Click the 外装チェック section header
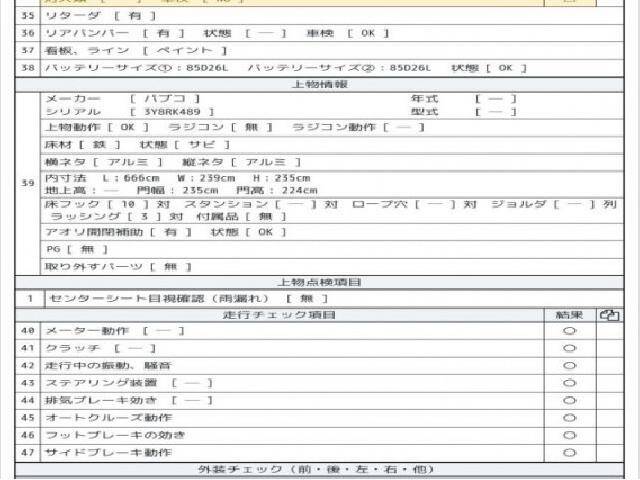This screenshot has height=480, width=640. [319, 469]
